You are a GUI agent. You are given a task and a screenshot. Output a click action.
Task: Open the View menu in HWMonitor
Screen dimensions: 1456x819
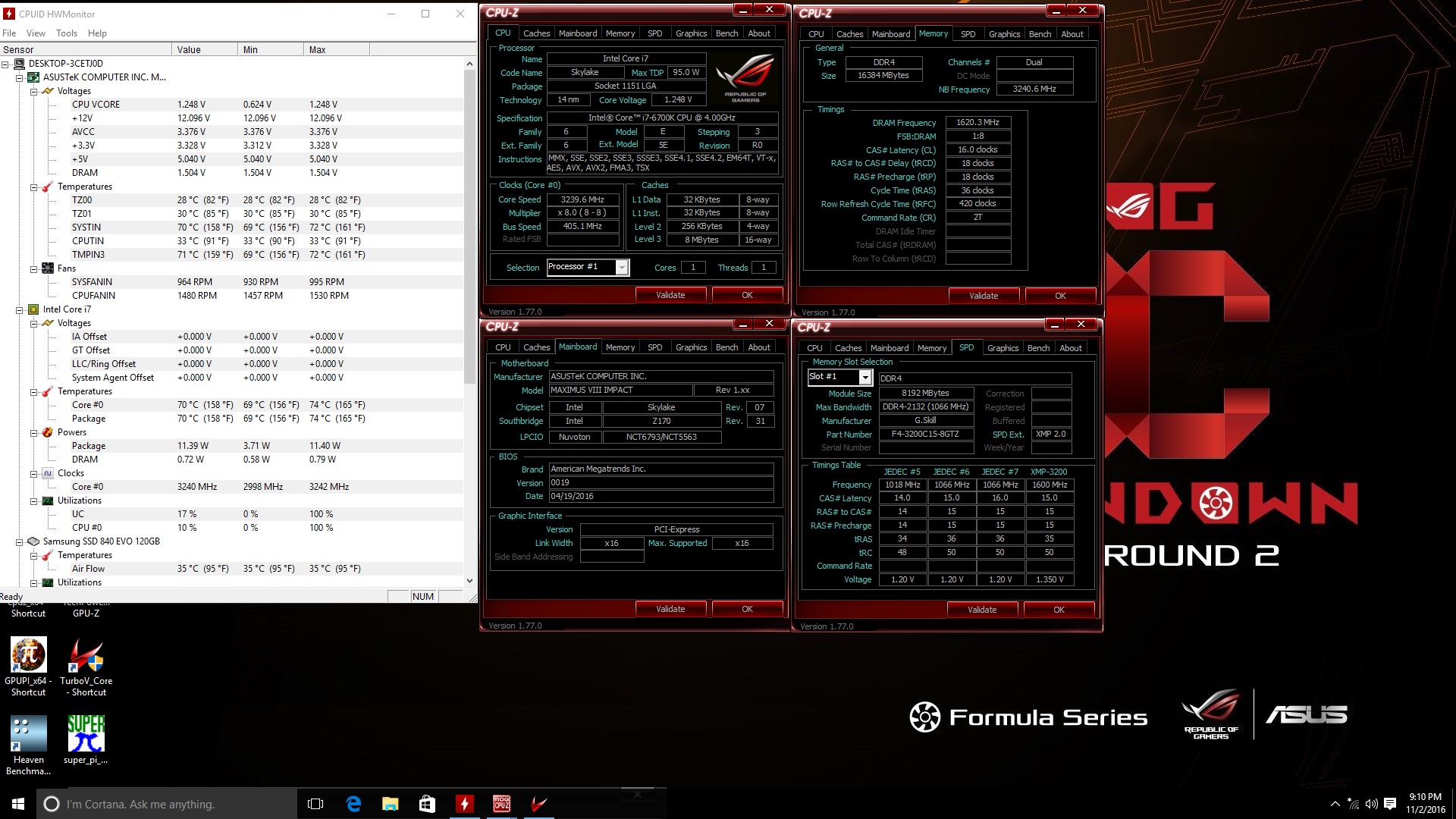coord(36,33)
